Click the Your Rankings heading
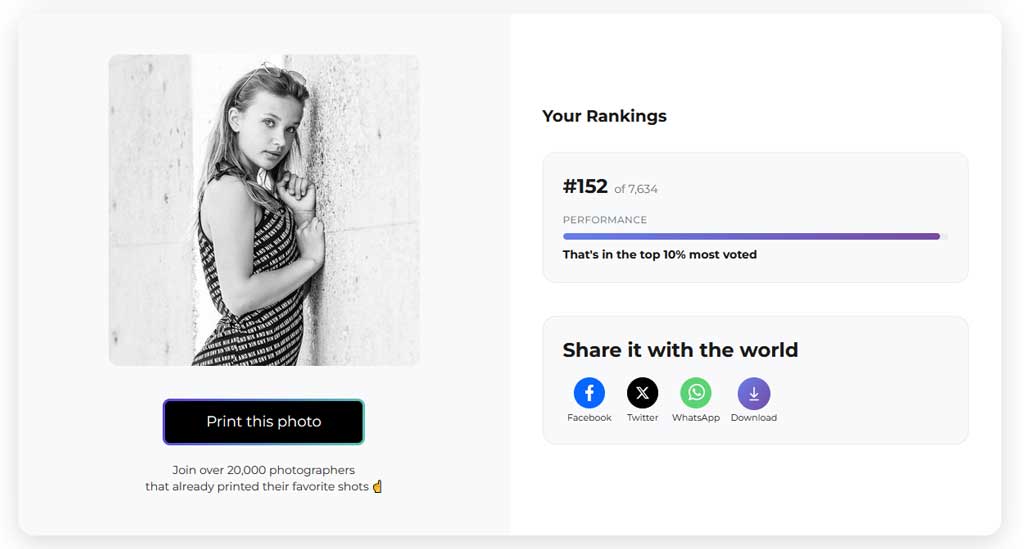 pos(604,116)
